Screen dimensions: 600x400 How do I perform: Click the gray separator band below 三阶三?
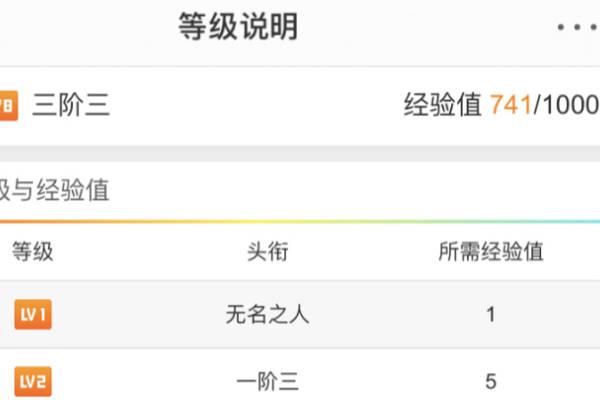300,153
